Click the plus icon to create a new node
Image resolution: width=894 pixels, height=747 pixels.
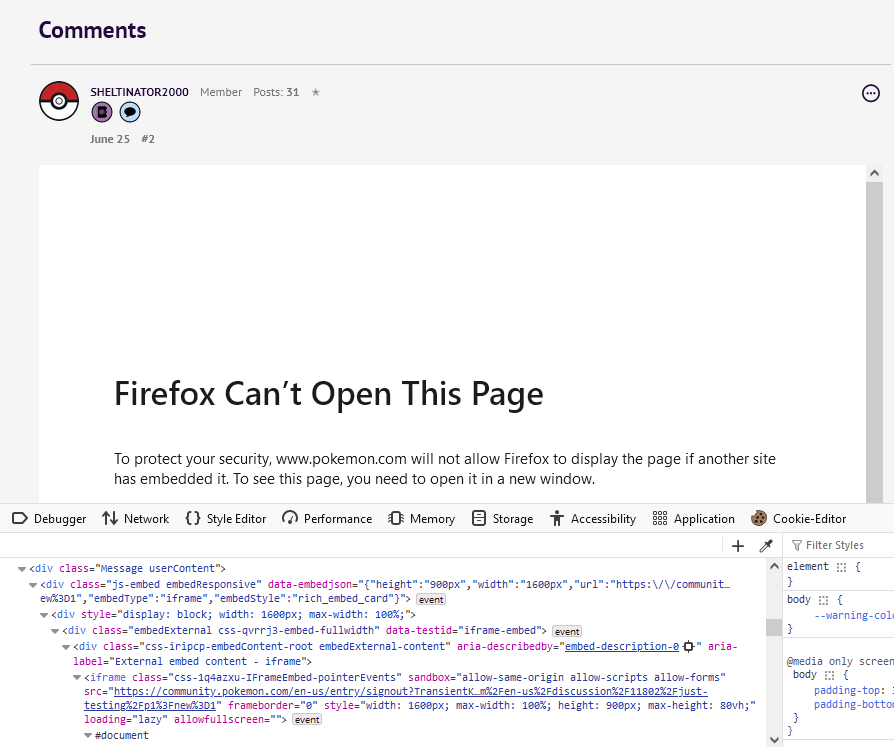[738, 546]
